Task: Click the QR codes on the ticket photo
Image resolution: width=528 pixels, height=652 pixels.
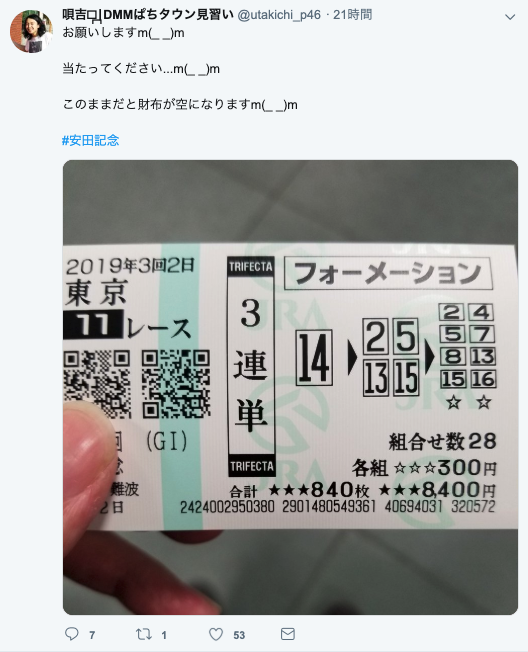Action: point(137,384)
